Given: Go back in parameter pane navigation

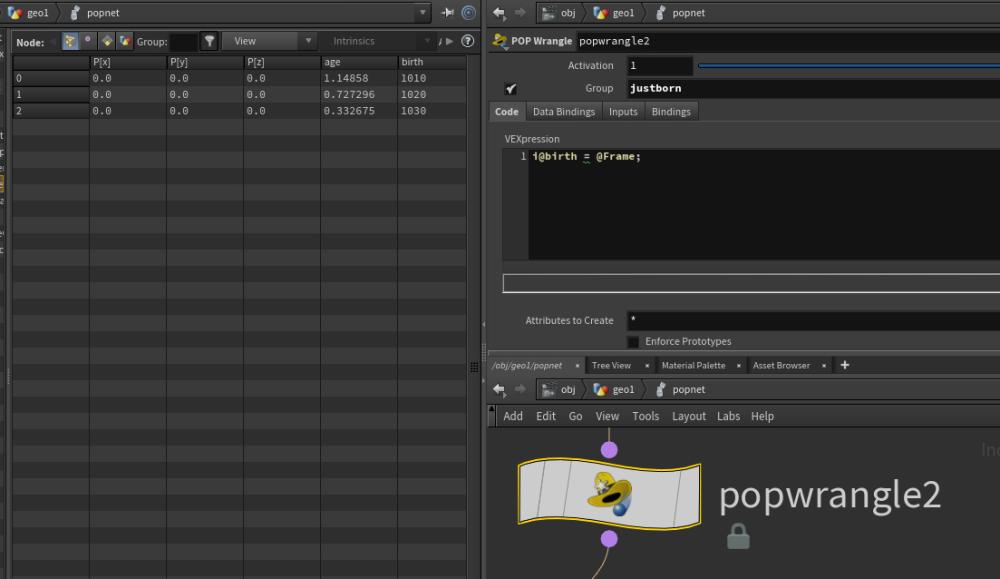Looking at the screenshot, I should pos(499,13).
